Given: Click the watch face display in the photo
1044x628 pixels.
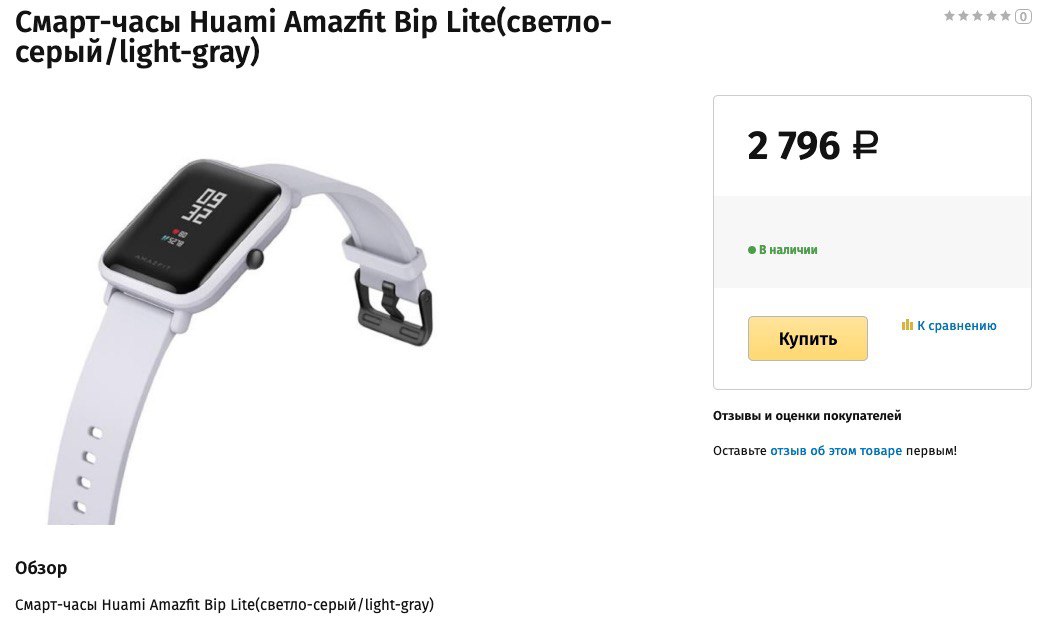Looking at the screenshot, I should point(193,224).
